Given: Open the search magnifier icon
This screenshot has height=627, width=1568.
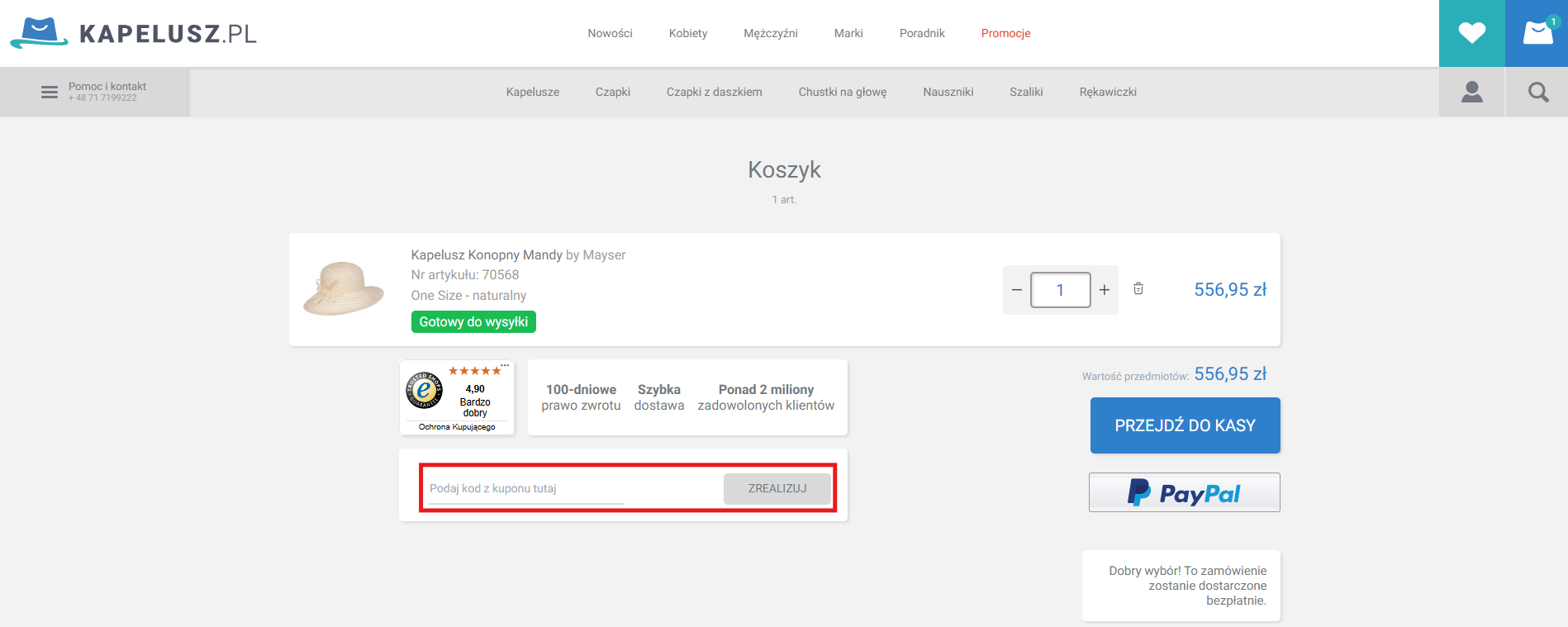Looking at the screenshot, I should [x=1537, y=92].
